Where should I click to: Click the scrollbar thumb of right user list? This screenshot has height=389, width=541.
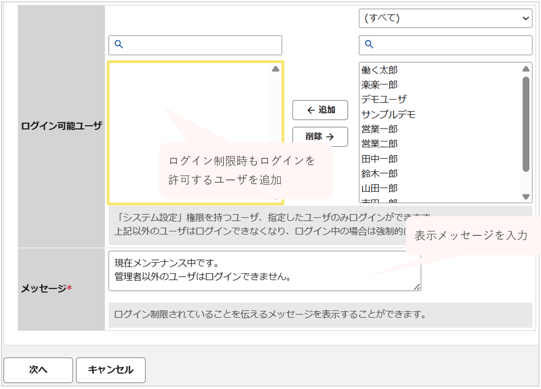pyautogui.click(x=526, y=124)
